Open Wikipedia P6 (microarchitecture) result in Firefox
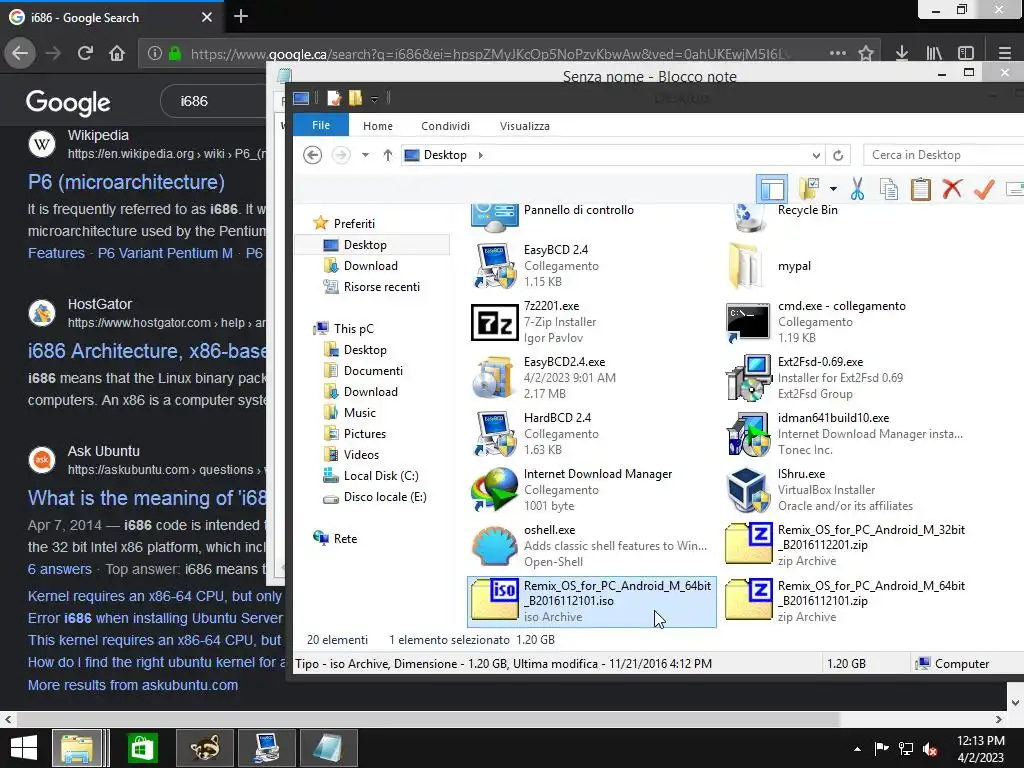 click(126, 182)
